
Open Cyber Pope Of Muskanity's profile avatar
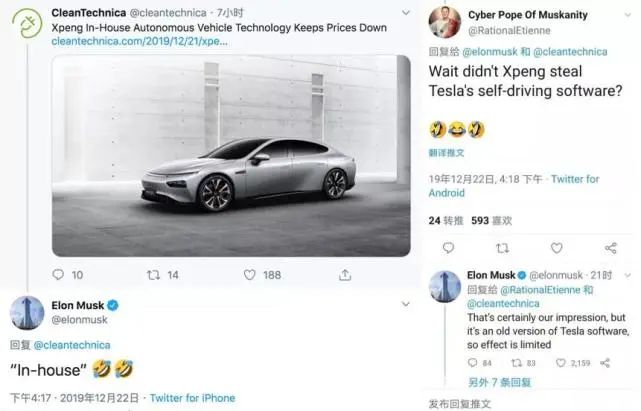(x=444, y=21)
